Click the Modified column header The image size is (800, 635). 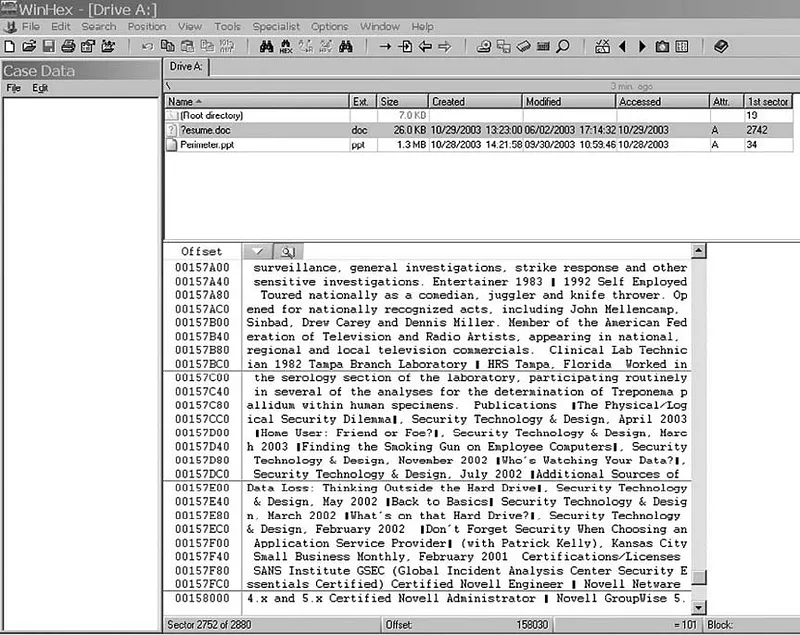tap(569, 101)
